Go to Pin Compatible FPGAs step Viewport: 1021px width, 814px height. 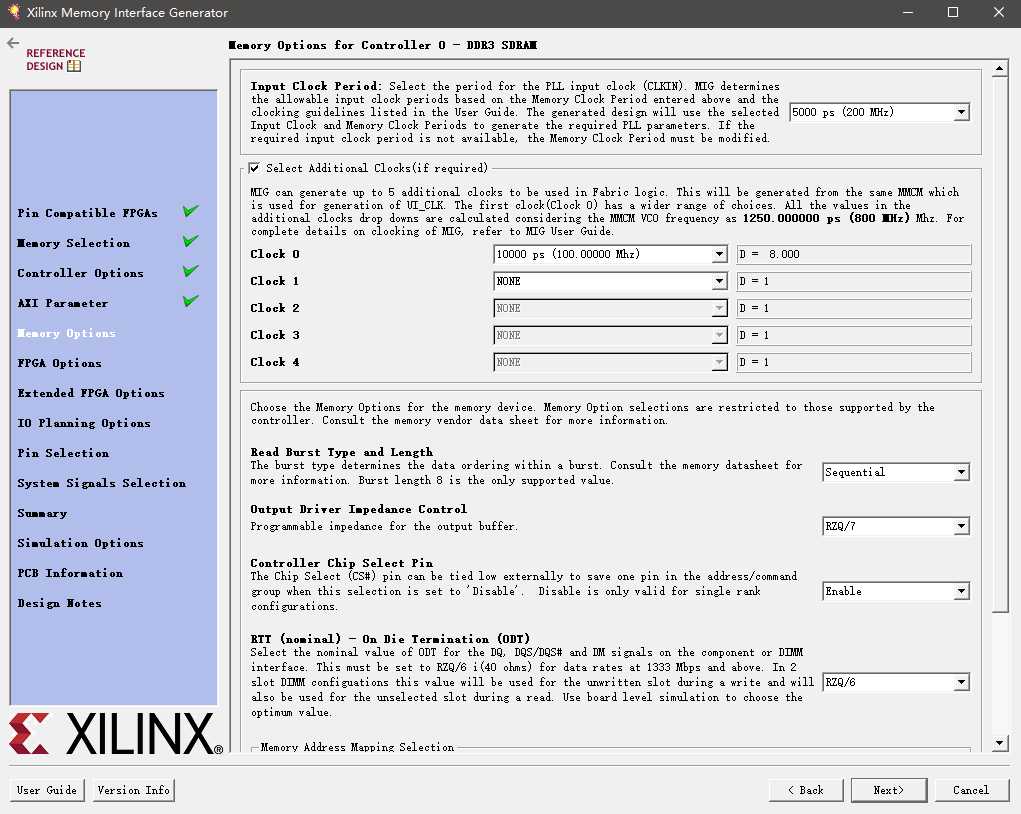pyautogui.click(x=87, y=213)
